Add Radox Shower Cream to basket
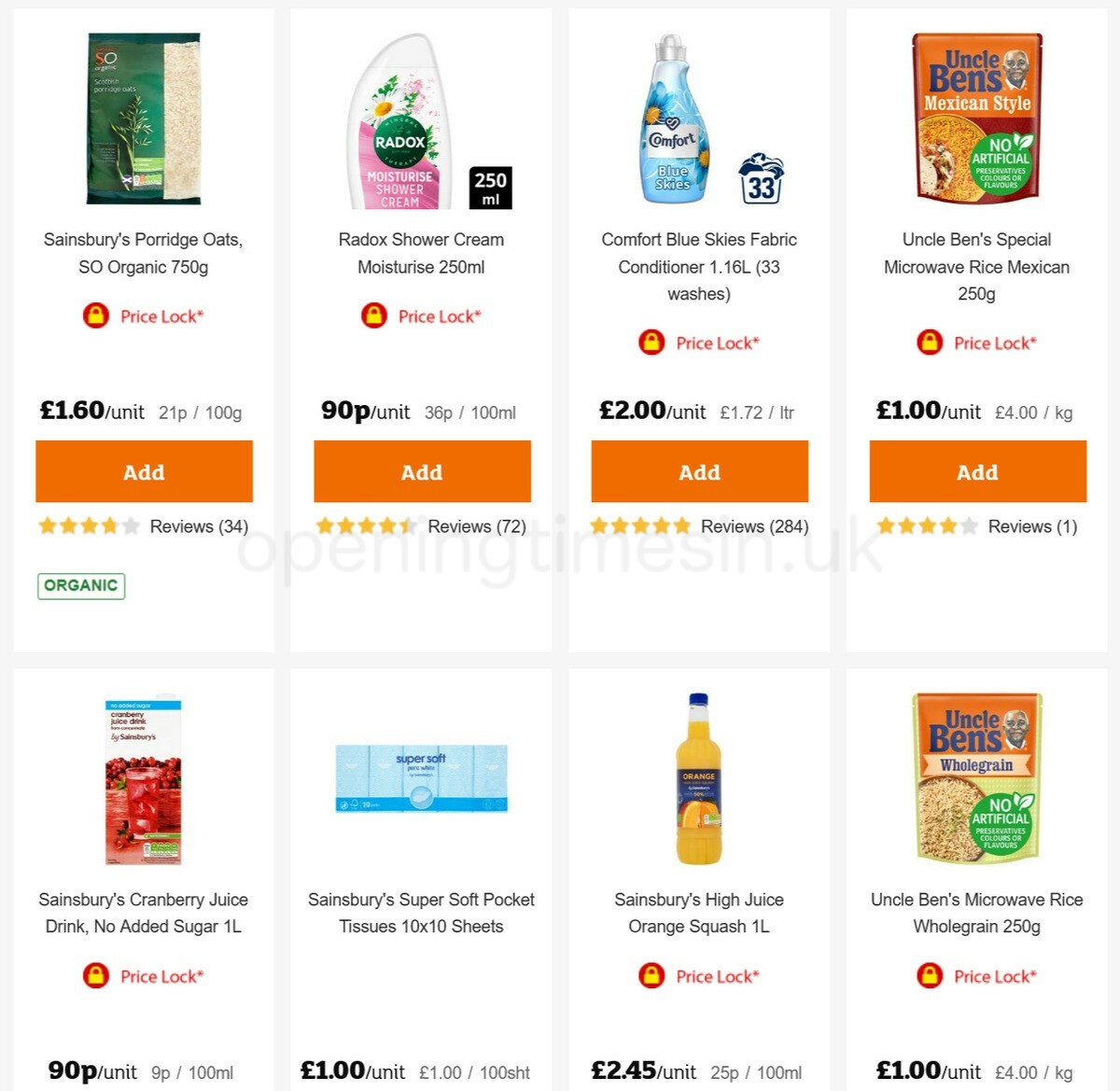Screen dimensions: 1120x1091 [422, 471]
